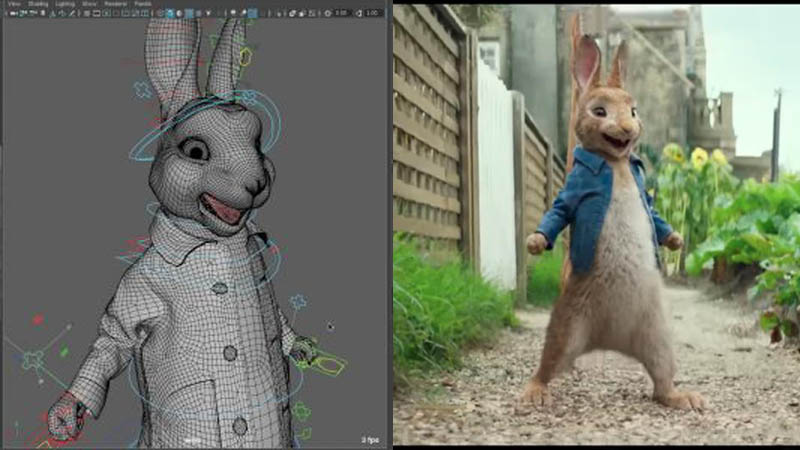Click the Textured display icon
The width and height of the screenshot is (800, 450).
pos(198,13)
